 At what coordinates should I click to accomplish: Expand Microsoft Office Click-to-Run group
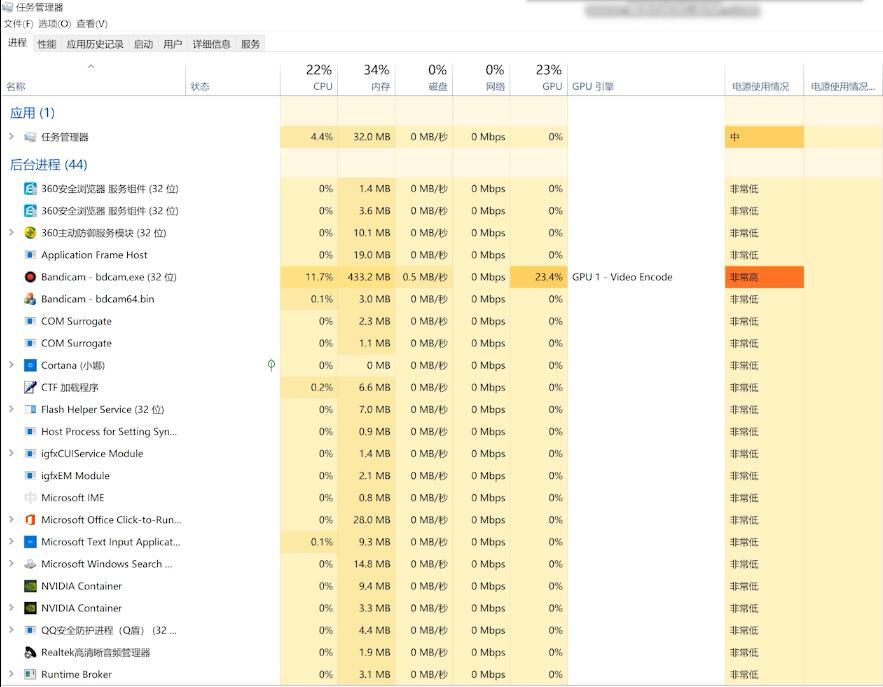tap(11, 519)
